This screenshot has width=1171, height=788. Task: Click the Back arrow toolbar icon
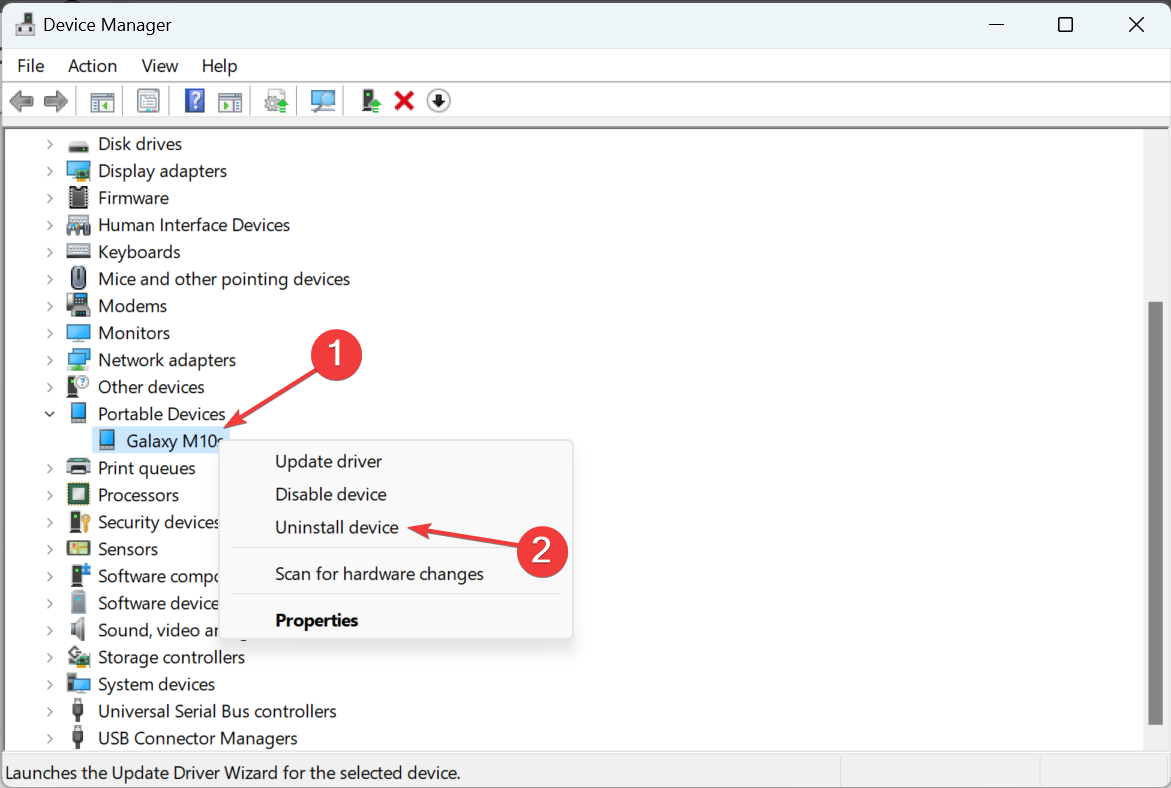point(22,101)
